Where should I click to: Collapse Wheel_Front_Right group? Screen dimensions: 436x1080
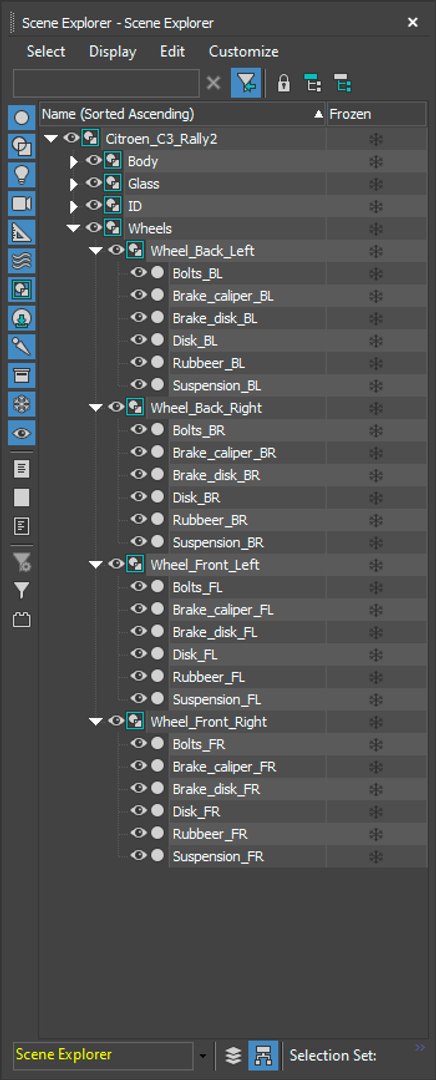[x=96, y=722]
